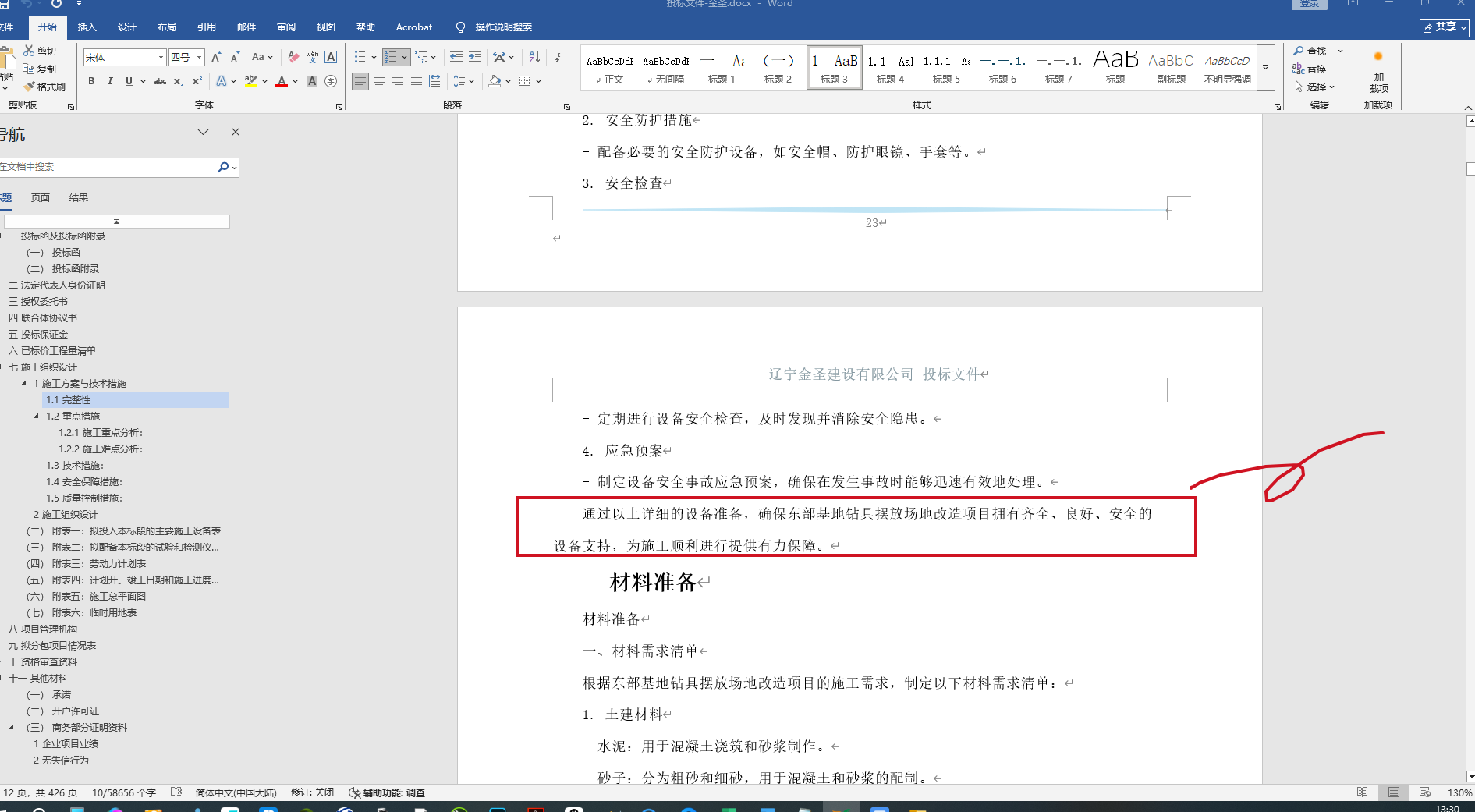The width and height of the screenshot is (1475, 812).
Task: Jump to heading 1.3 技术措施 in navigation
Action: click(75, 466)
